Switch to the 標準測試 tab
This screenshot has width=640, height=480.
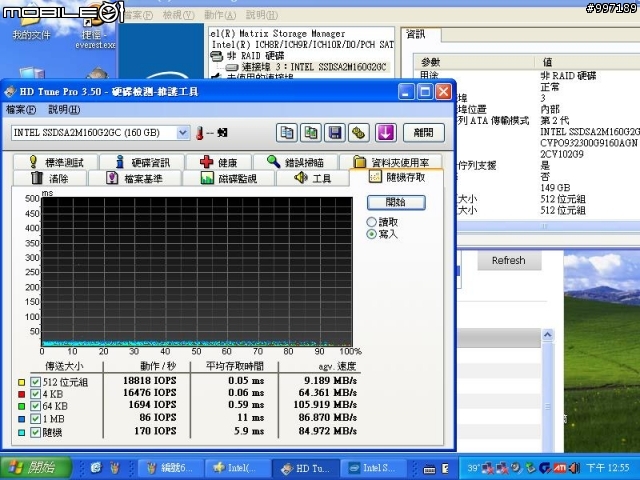tap(56, 162)
